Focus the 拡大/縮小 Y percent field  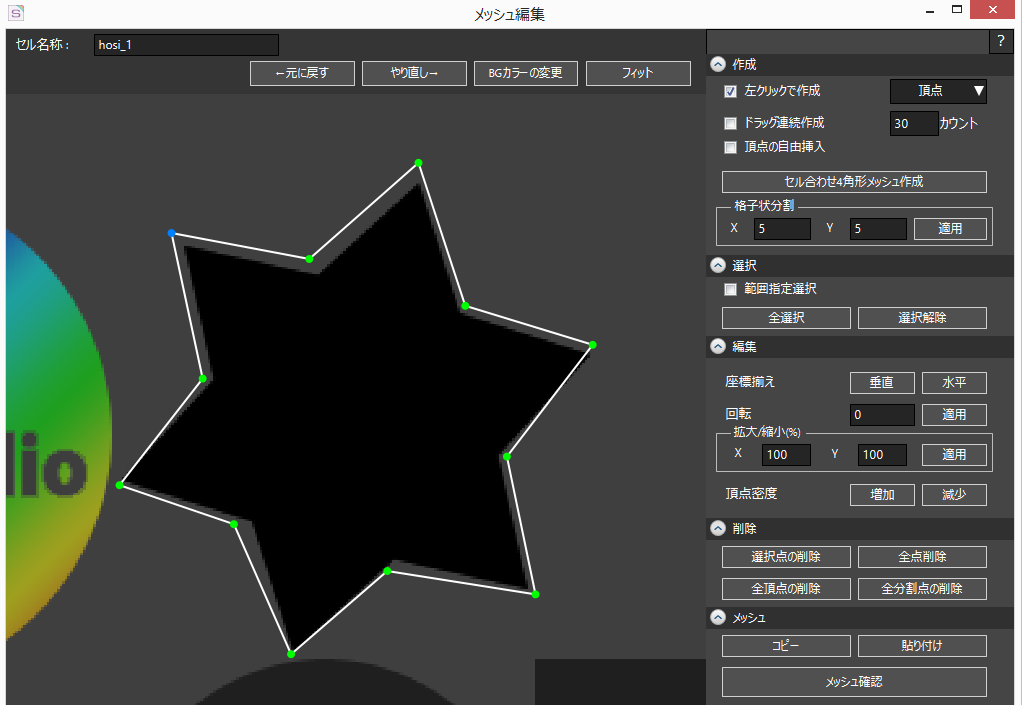pyautogui.click(x=882, y=455)
